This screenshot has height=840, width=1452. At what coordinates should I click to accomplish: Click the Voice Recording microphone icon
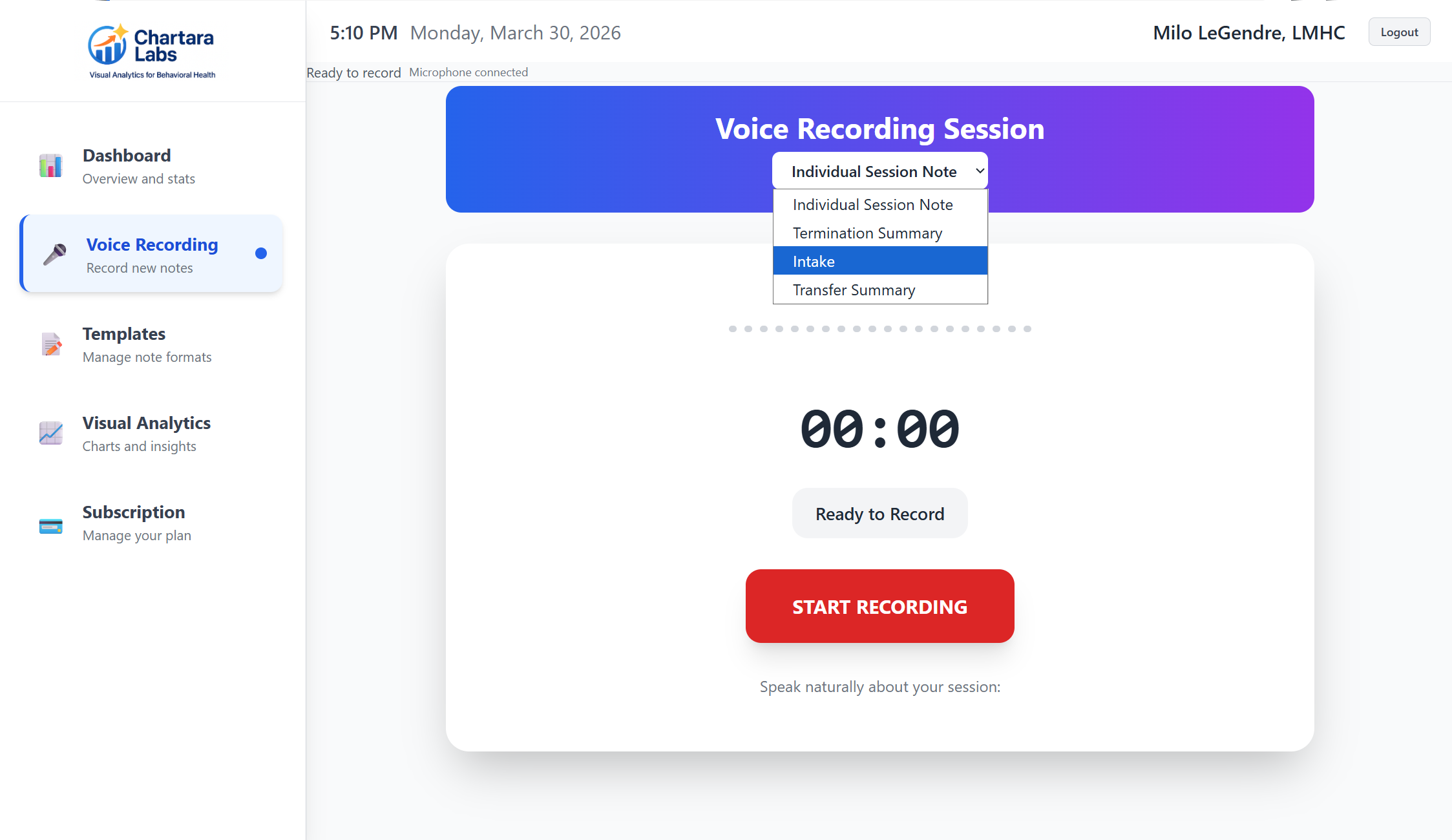(x=55, y=253)
